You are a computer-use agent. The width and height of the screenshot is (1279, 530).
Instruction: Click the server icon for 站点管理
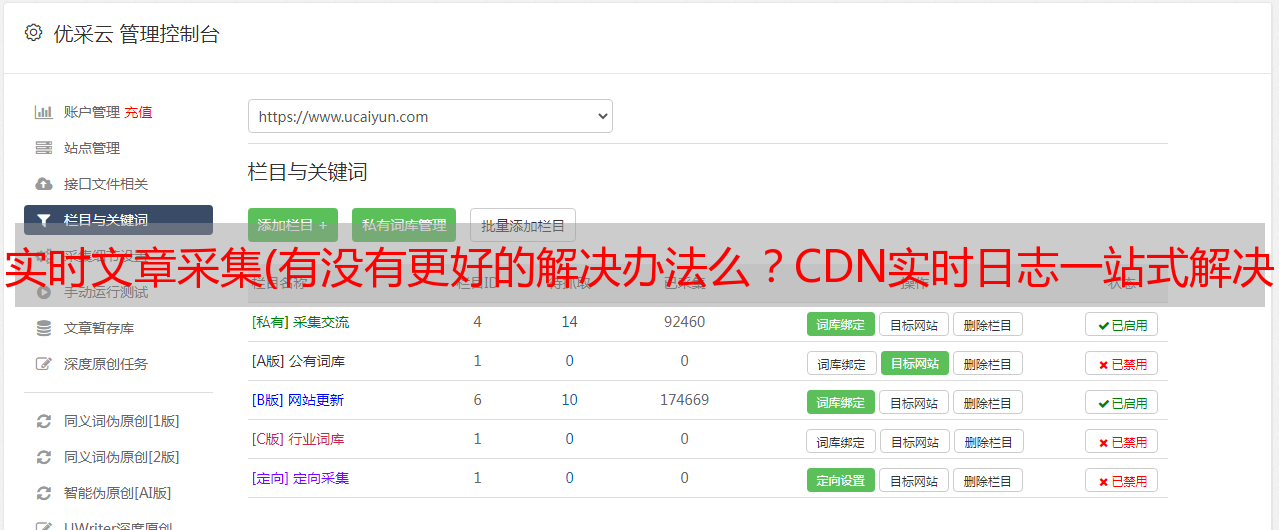point(43,148)
